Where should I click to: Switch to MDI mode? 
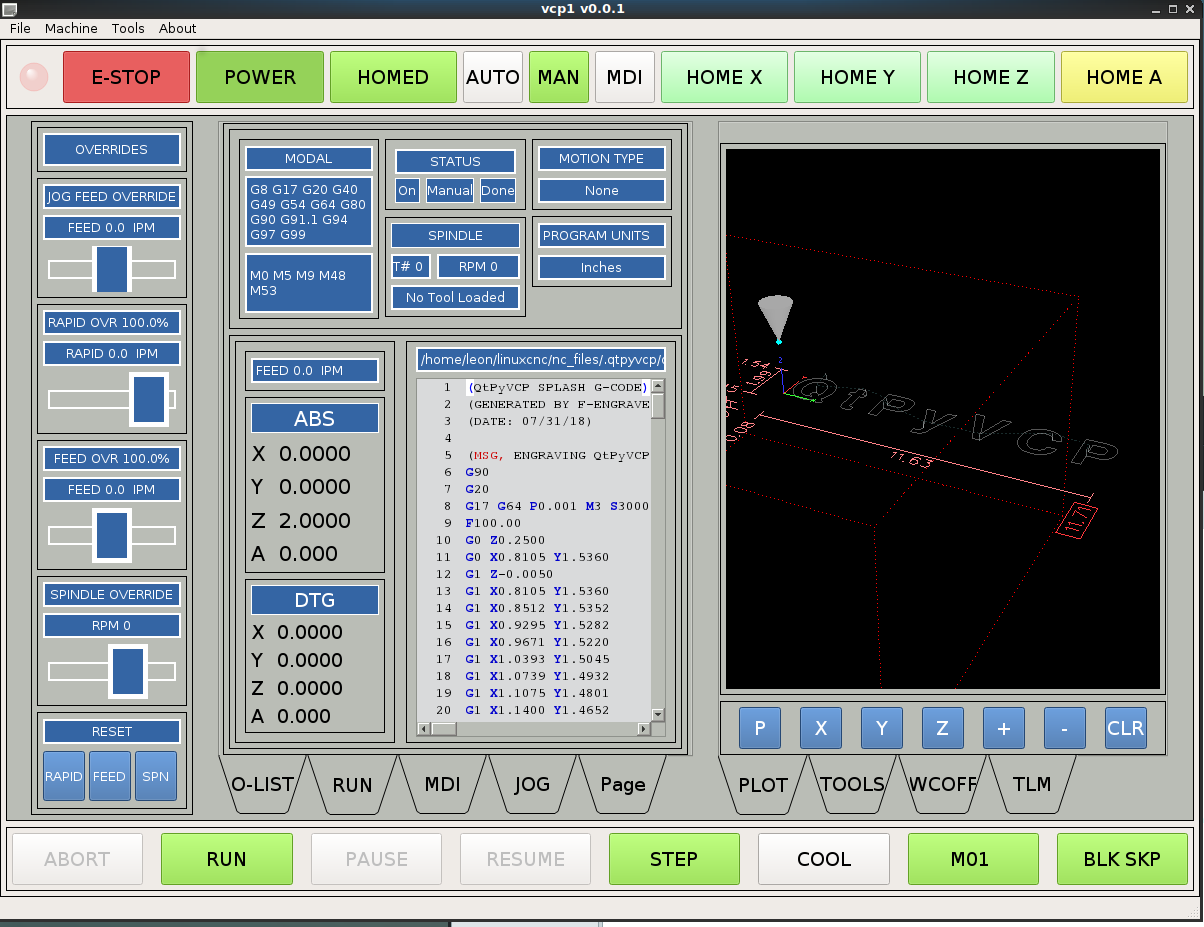(625, 77)
